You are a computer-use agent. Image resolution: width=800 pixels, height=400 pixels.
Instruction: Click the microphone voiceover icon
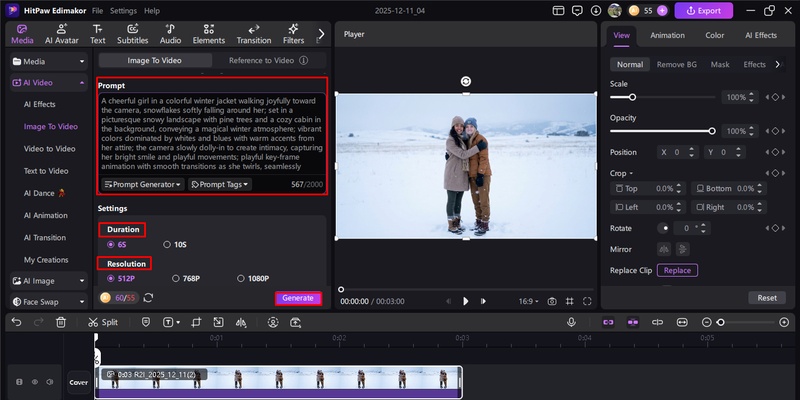pyautogui.click(x=571, y=322)
